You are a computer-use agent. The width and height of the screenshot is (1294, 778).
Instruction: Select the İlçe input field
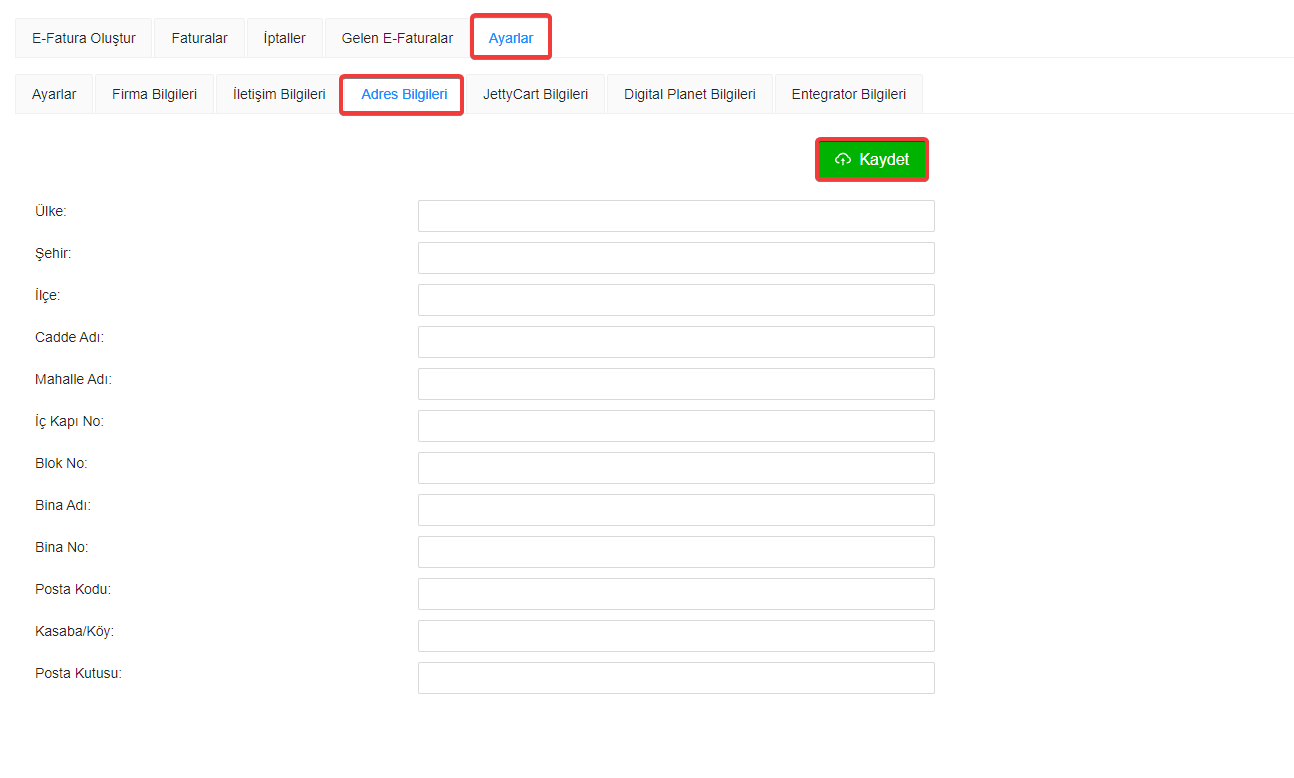pyautogui.click(x=676, y=300)
